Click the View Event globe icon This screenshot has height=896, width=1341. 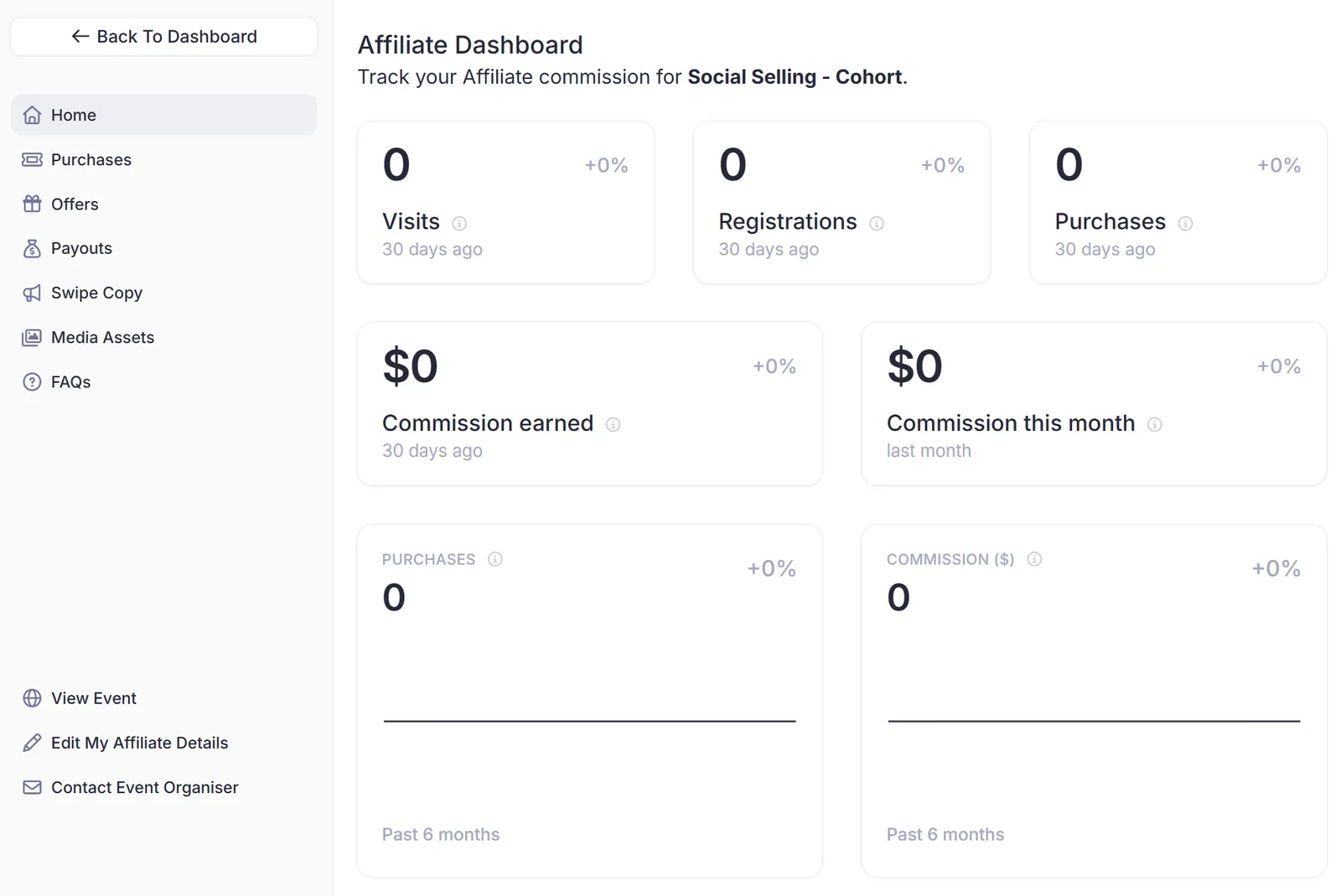tap(32, 698)
